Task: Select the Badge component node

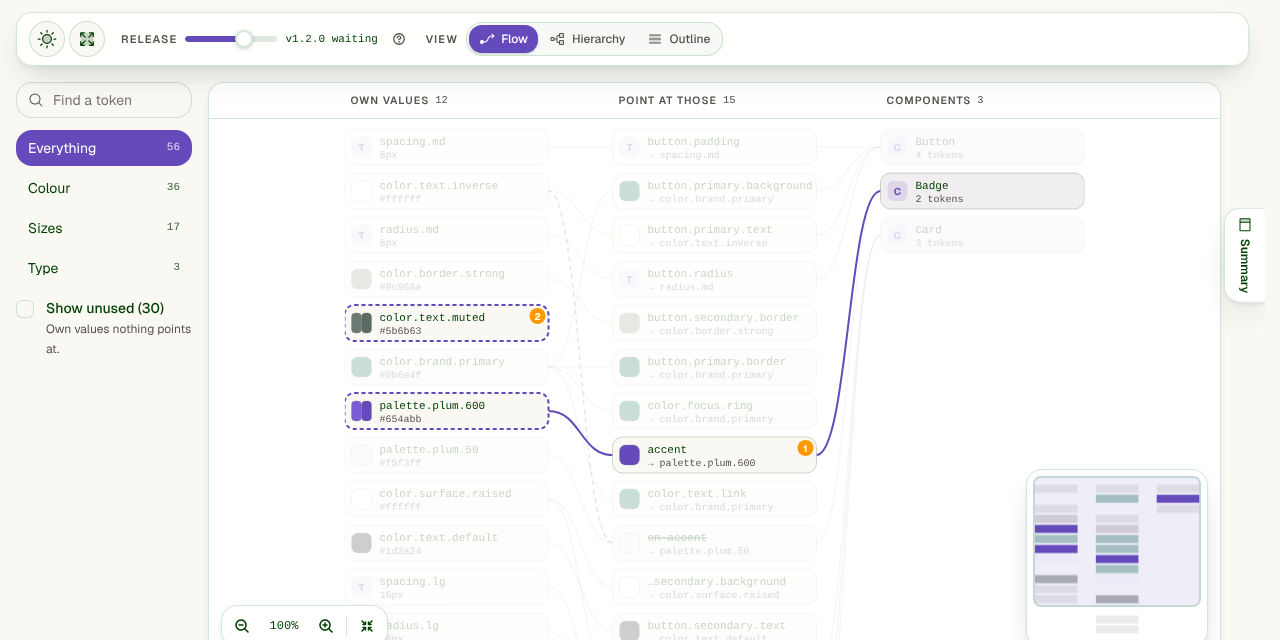Action: [x=983, y=192]
